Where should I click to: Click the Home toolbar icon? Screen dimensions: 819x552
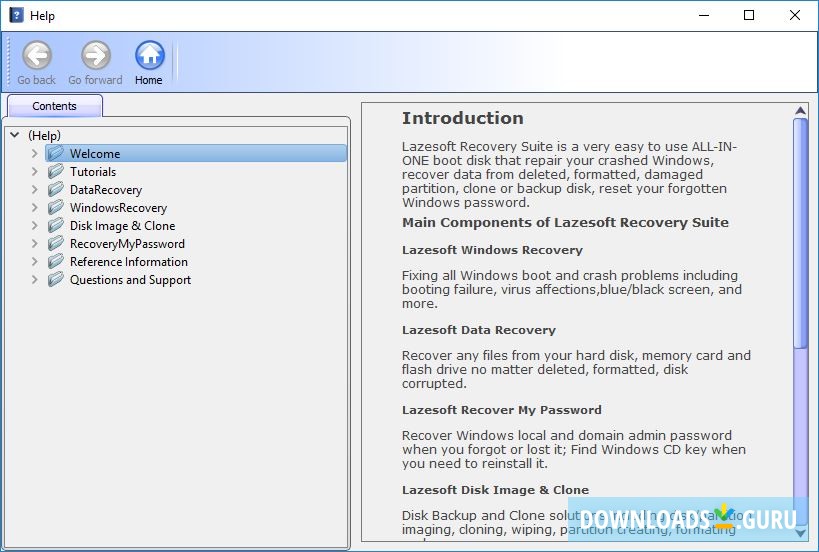150,55
